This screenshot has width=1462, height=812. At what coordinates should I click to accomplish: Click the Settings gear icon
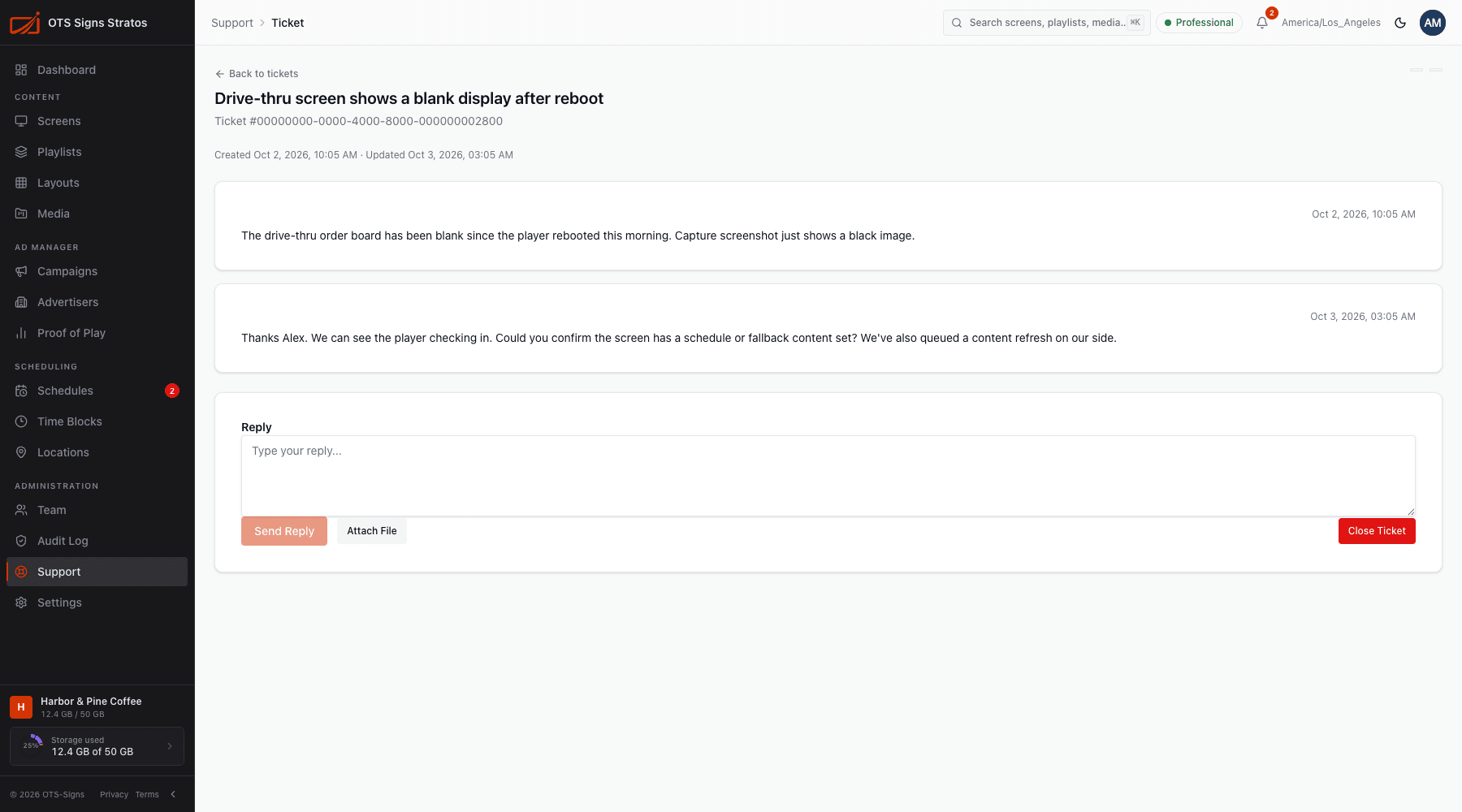[21, 603]
